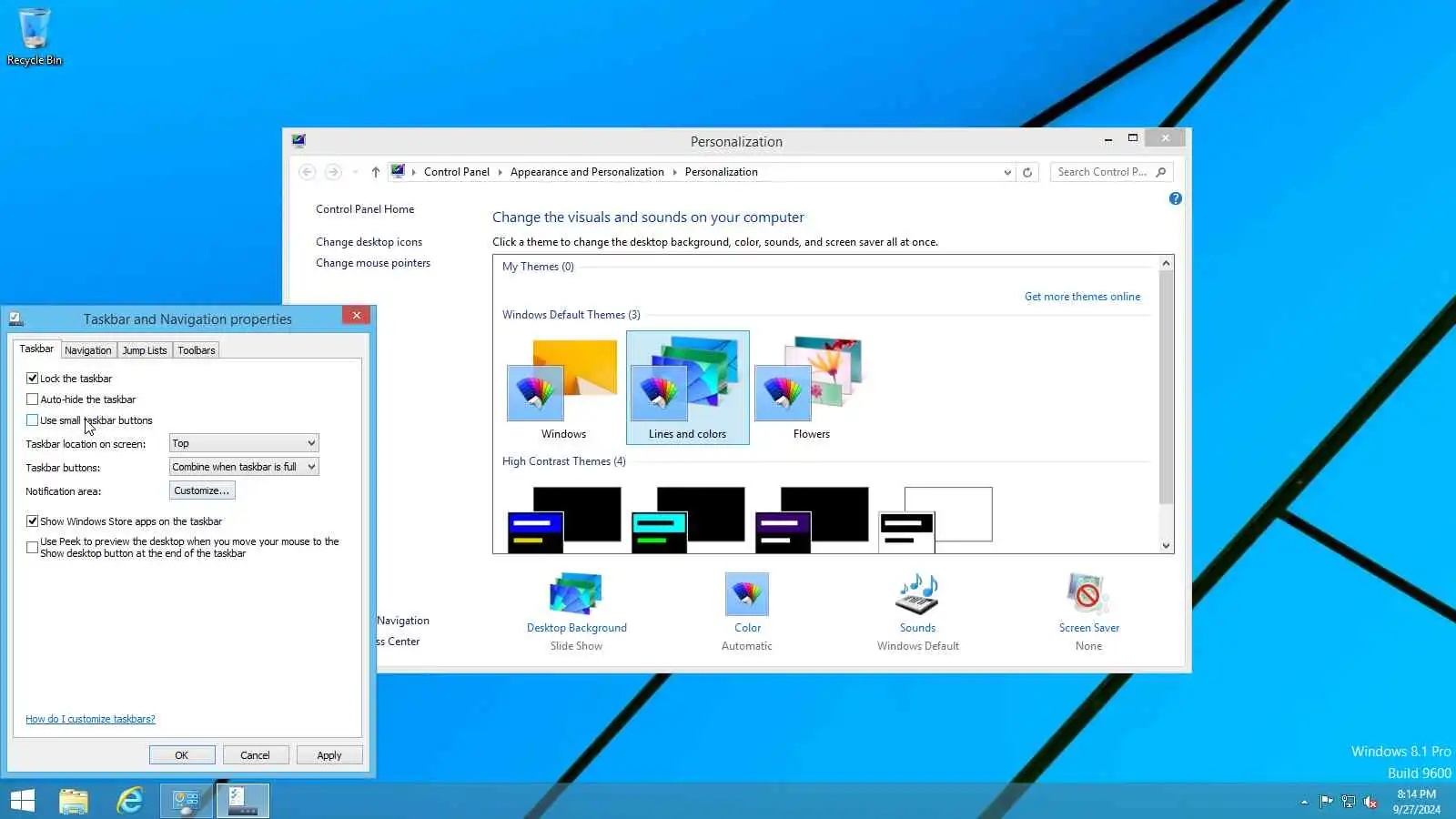
Task: Switch to the Toolbars tab
Action: [197, 350]
